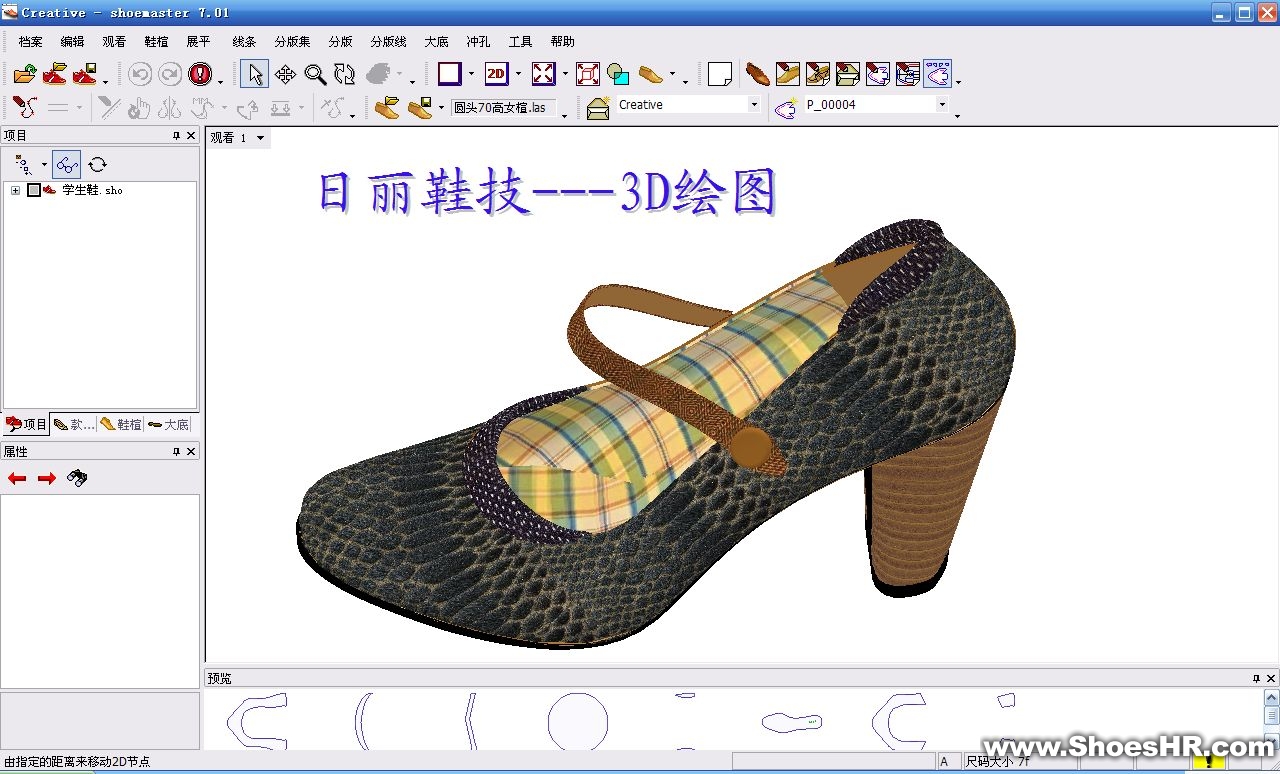Close the 项目 panel

click(x=191, y=136)
